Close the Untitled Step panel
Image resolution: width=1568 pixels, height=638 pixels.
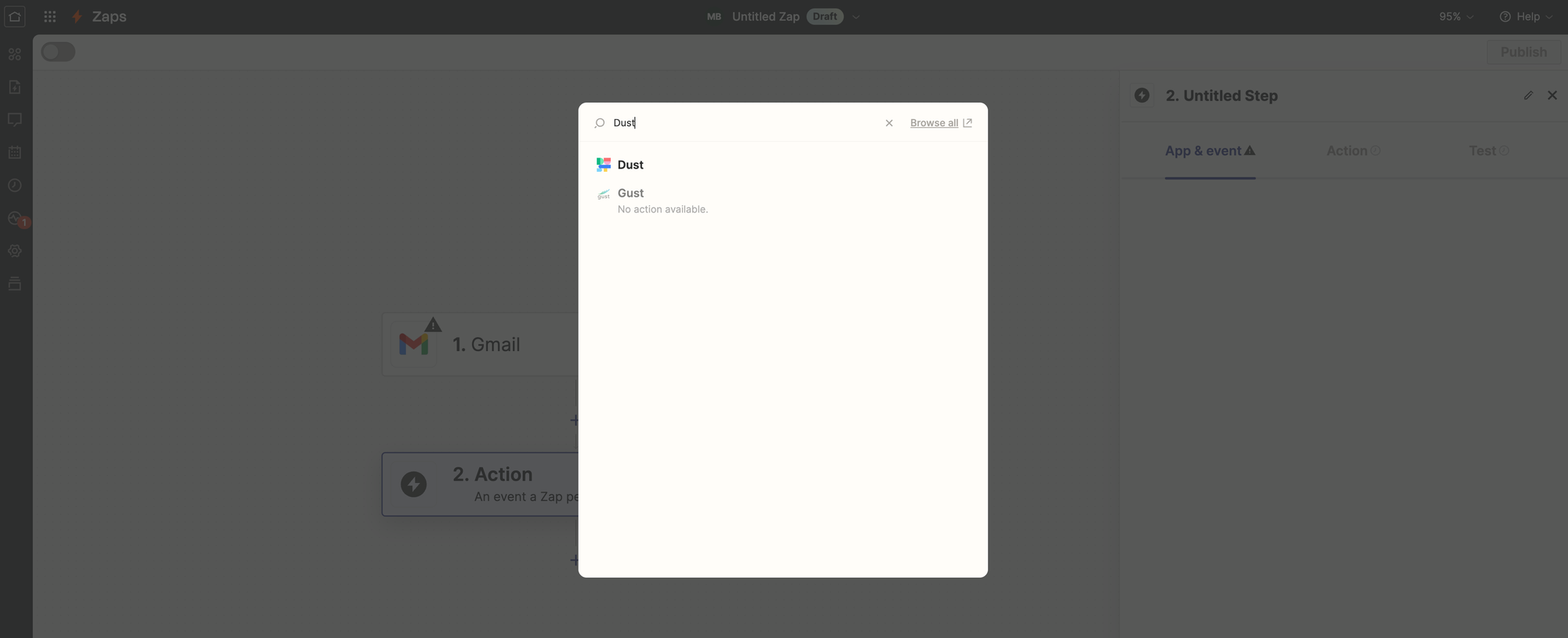[1552, 96]
